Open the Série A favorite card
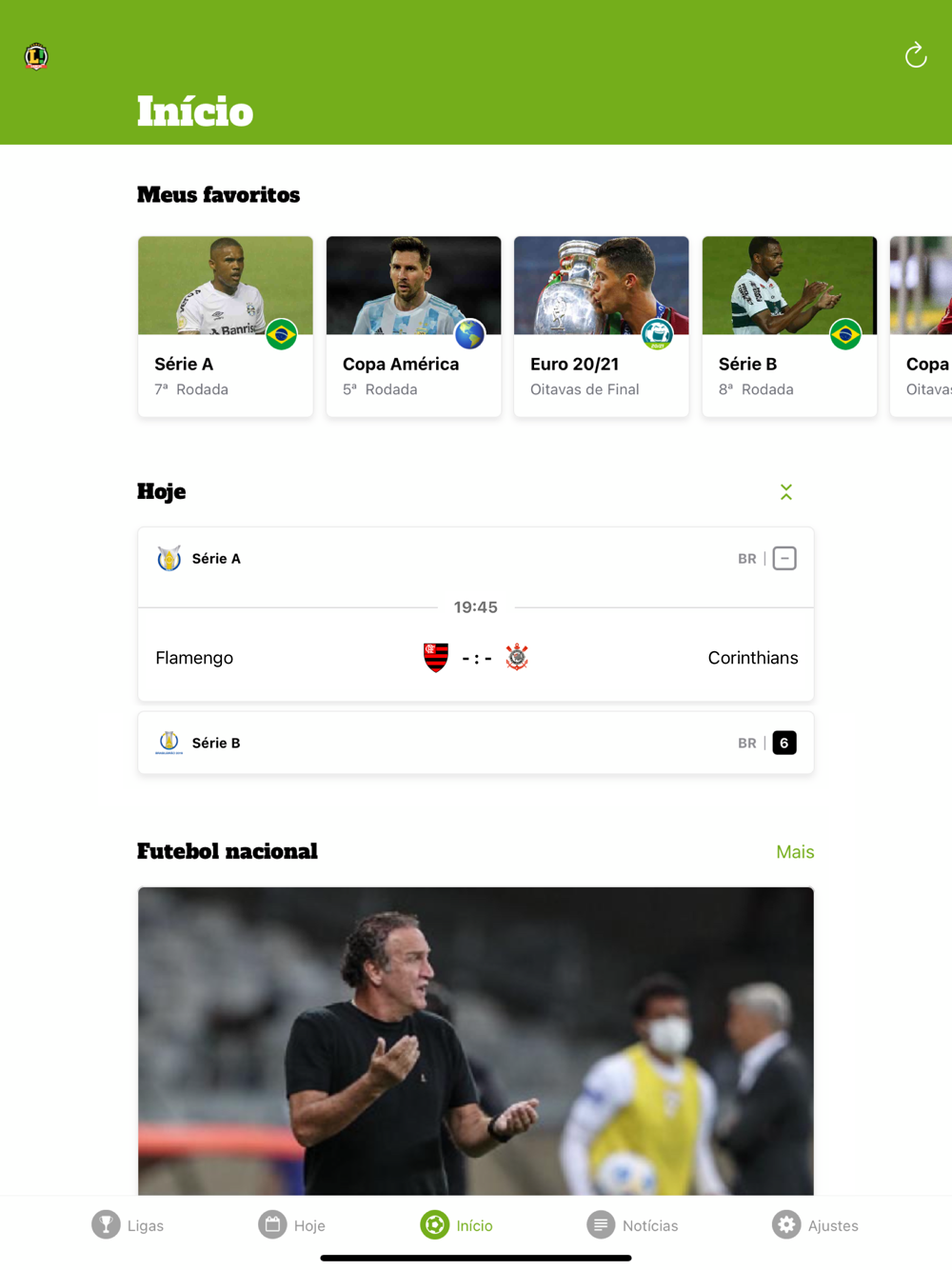 tap(226, 327)
